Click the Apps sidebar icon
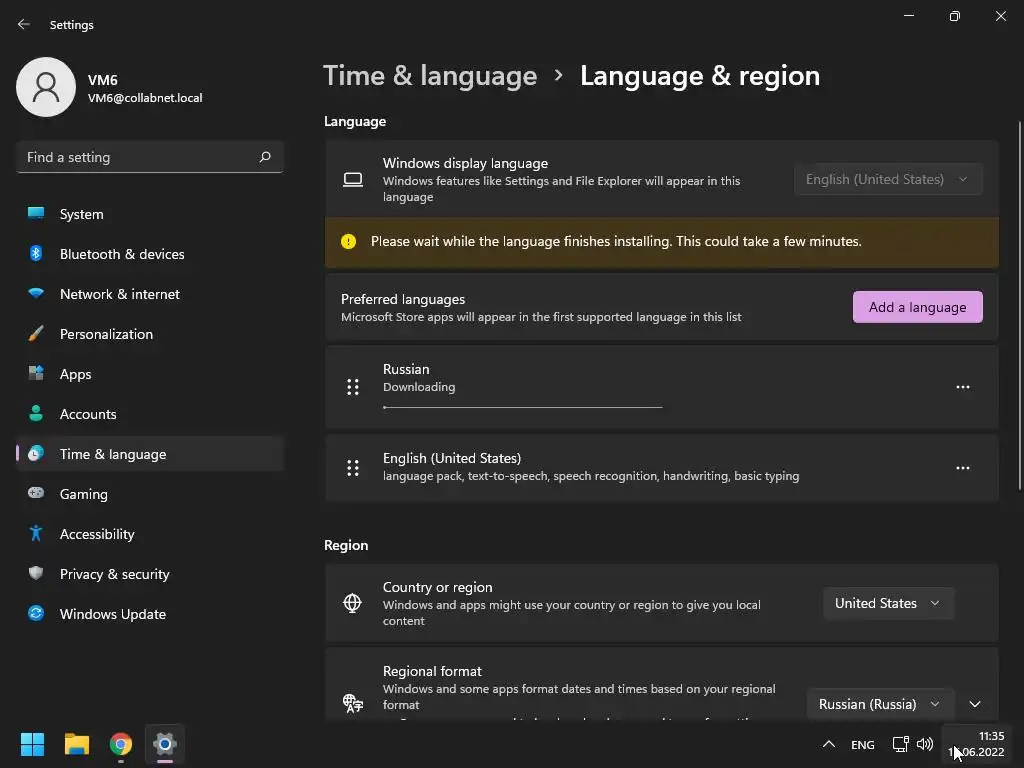Viewport: 1024px width, 768px height. [x=36, y=374]
